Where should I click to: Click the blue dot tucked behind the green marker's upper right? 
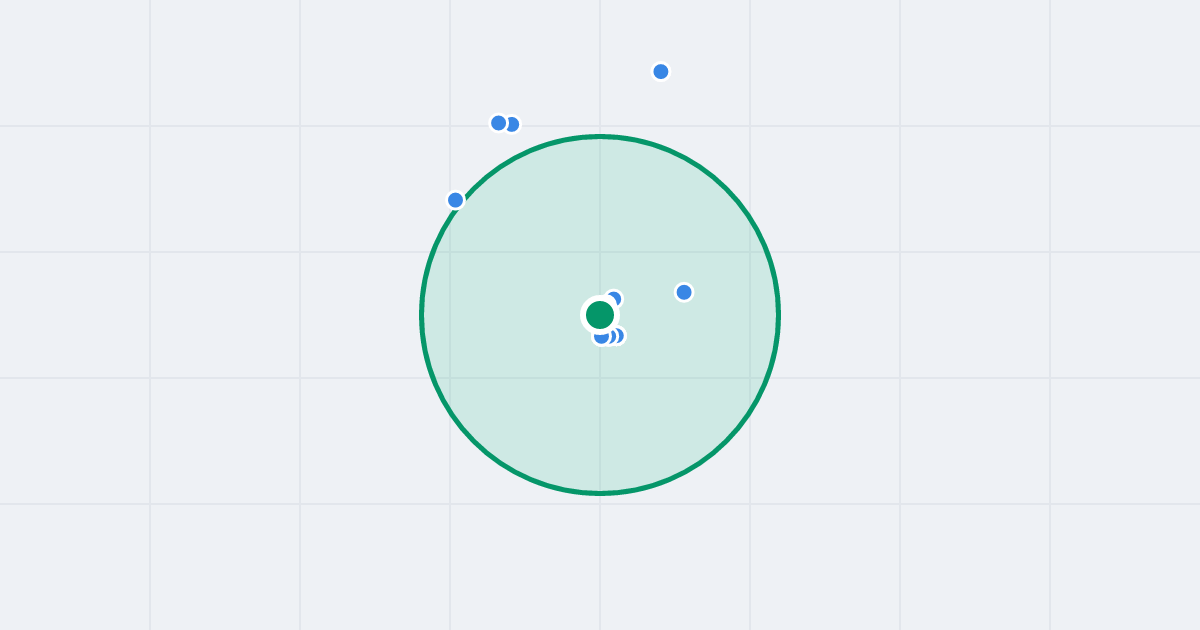pyautogui.click(x=614, y=299)
